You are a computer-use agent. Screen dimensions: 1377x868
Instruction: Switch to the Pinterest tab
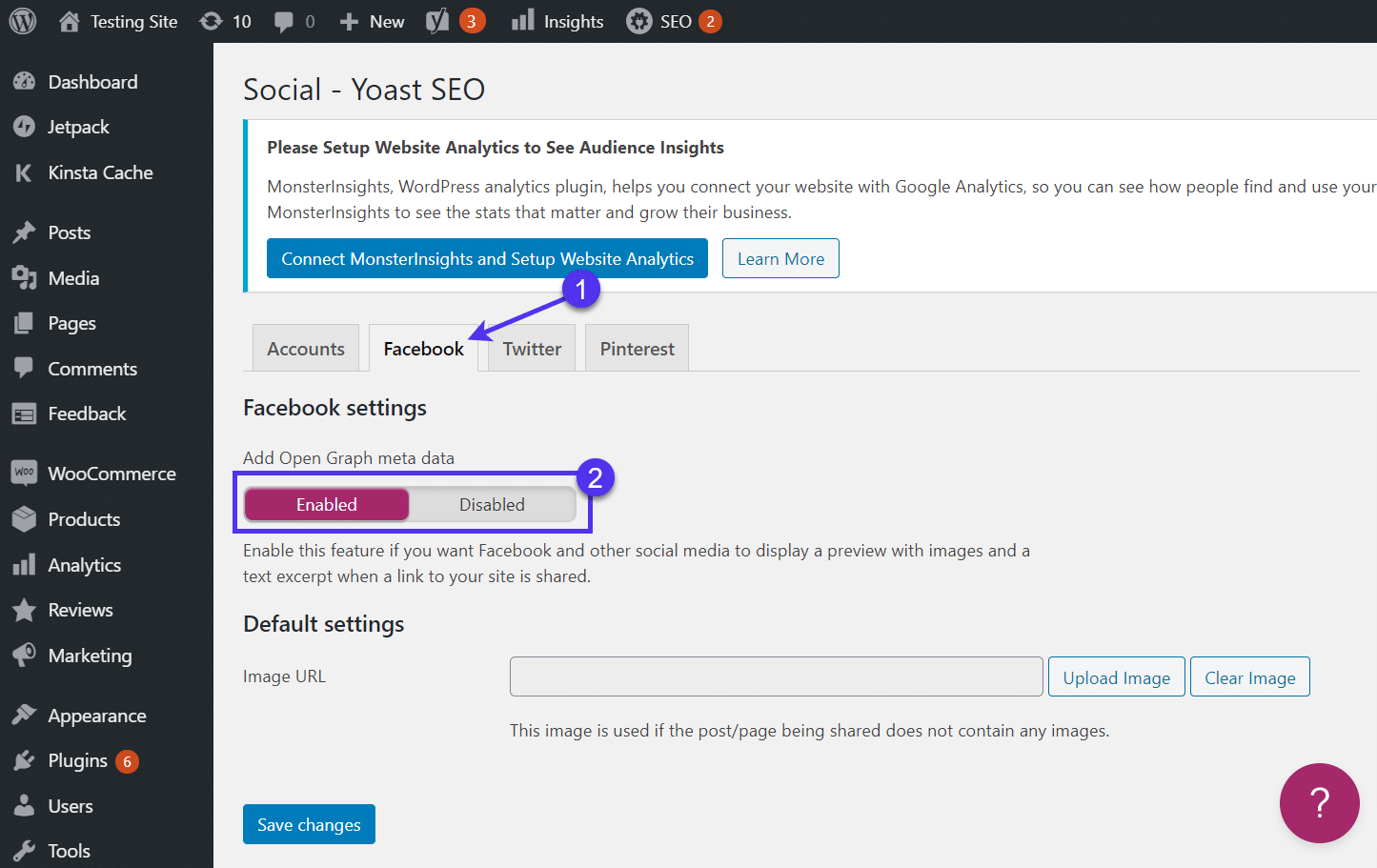637,349
